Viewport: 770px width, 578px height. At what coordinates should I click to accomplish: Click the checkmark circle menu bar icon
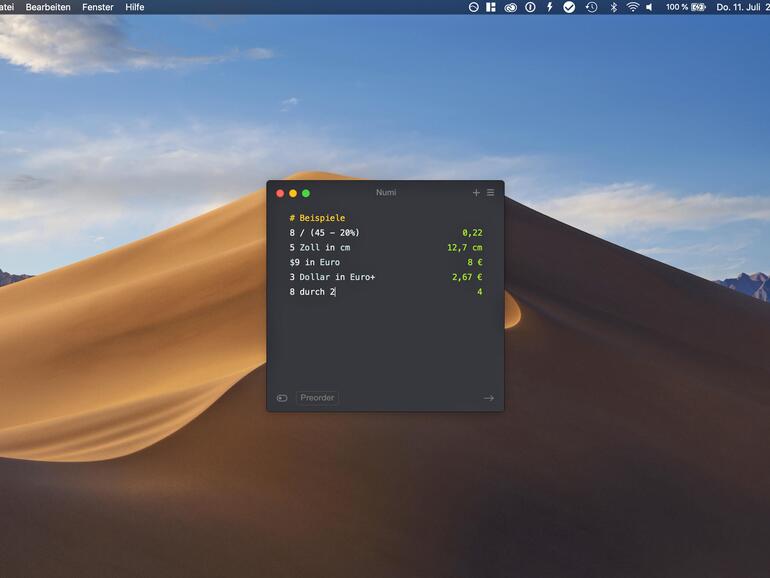tap(569, 7)
